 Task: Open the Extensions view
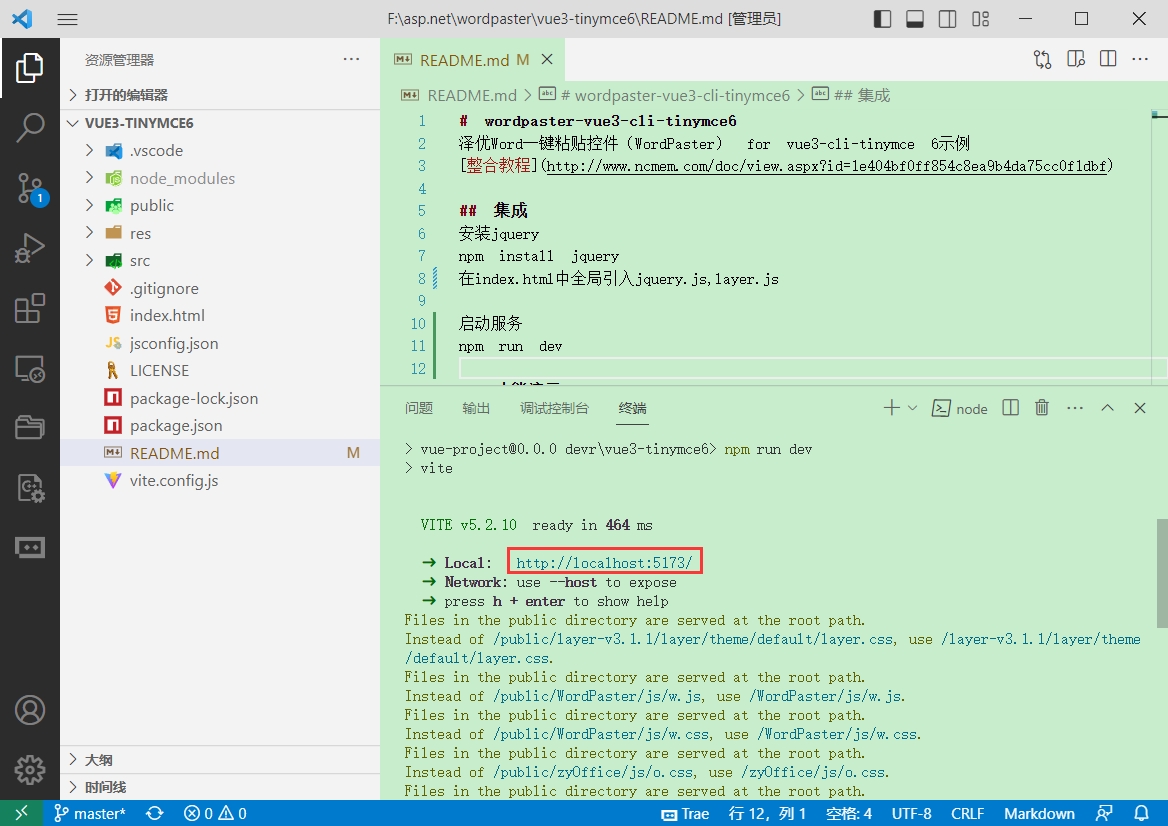click(30, 309)
